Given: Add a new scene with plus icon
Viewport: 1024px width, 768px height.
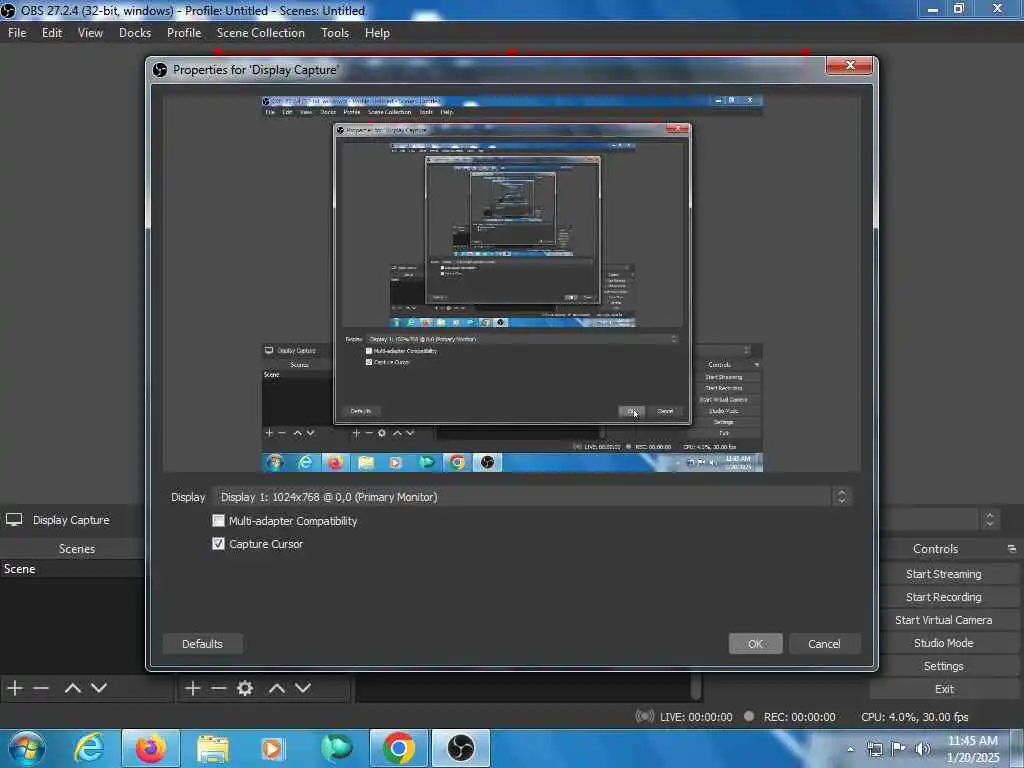Looking at the screenshot, I should (x=15, y=688).
